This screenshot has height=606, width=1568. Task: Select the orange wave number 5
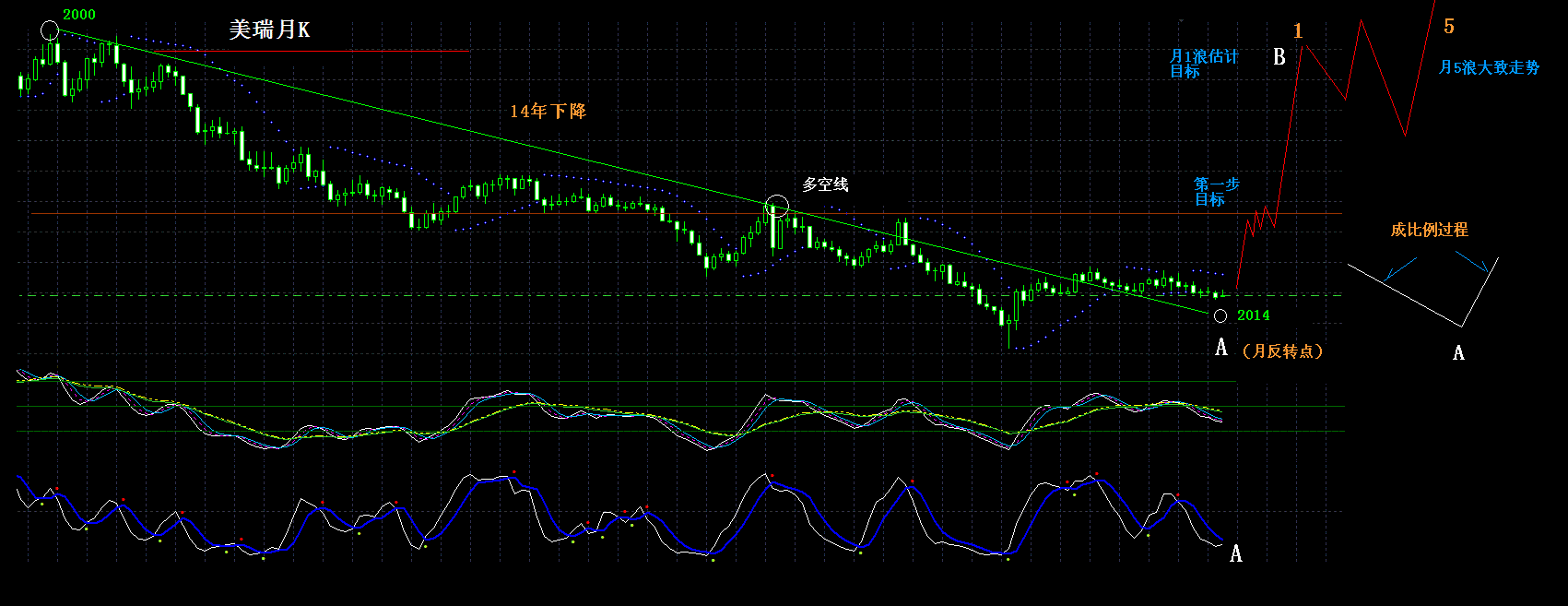(1449, 27)
